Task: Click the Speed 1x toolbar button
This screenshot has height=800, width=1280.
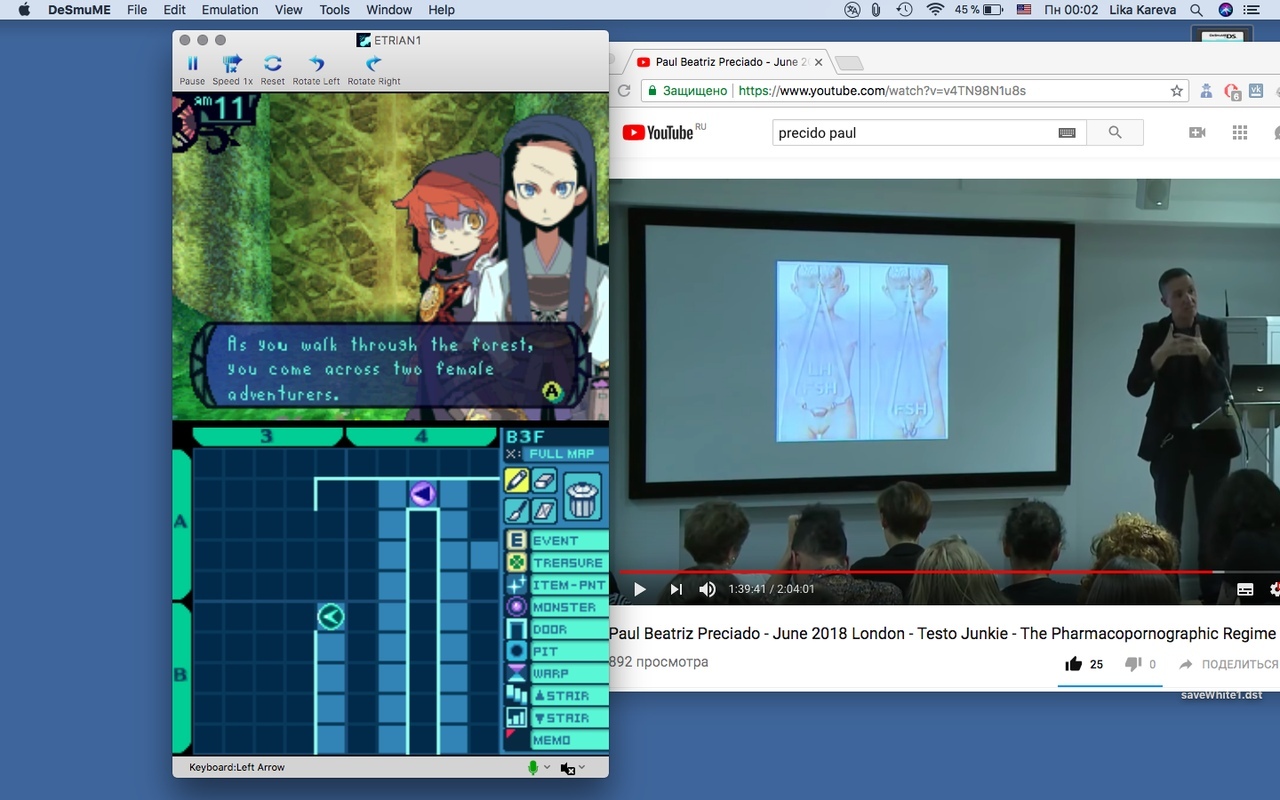Action: pos(232,69)
